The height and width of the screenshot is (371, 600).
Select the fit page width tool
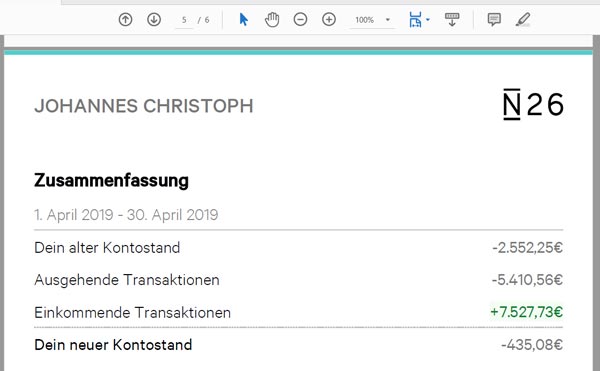(415, 20)
